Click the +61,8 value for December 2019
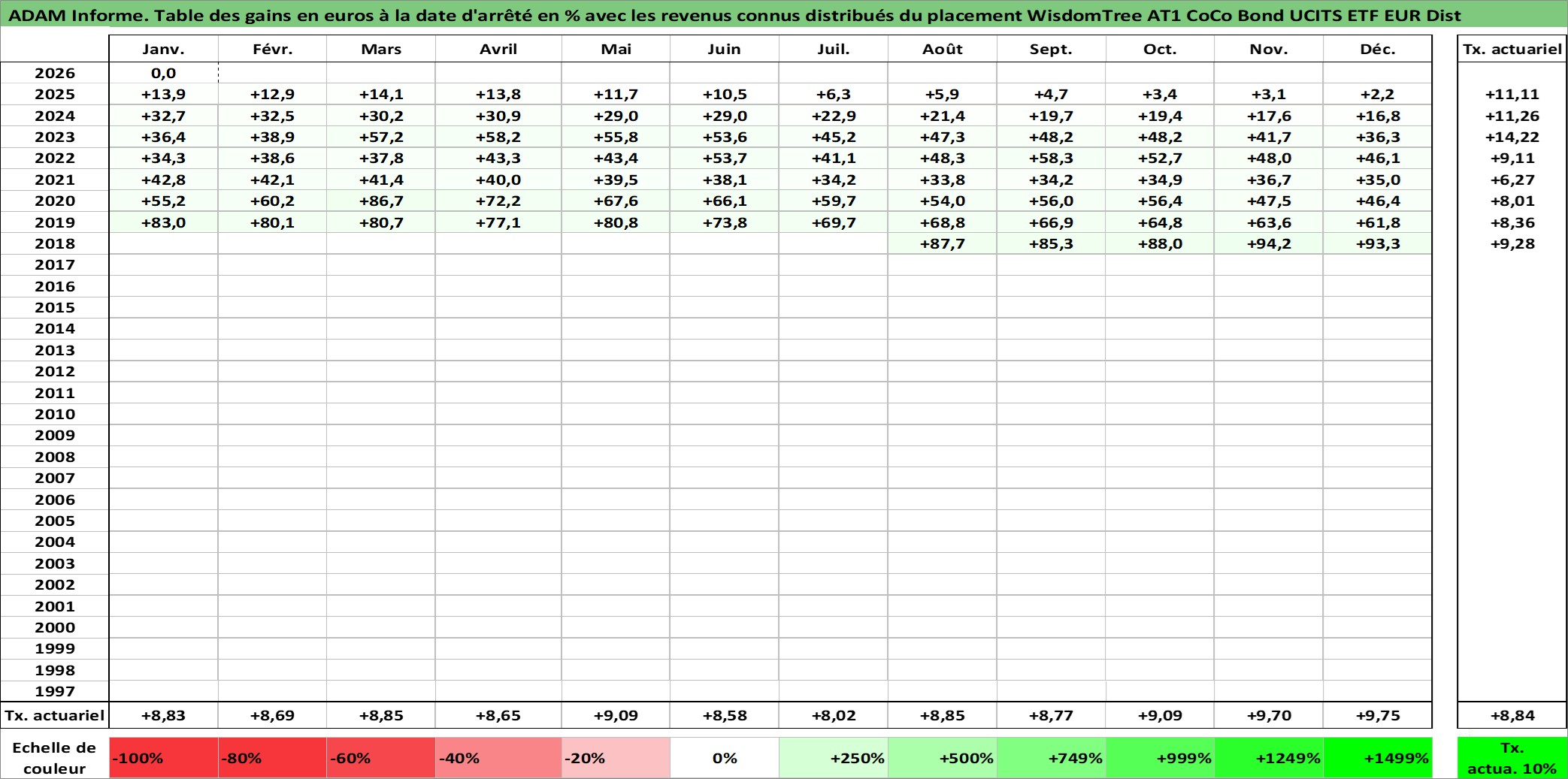 click(x=1377, y=222)
